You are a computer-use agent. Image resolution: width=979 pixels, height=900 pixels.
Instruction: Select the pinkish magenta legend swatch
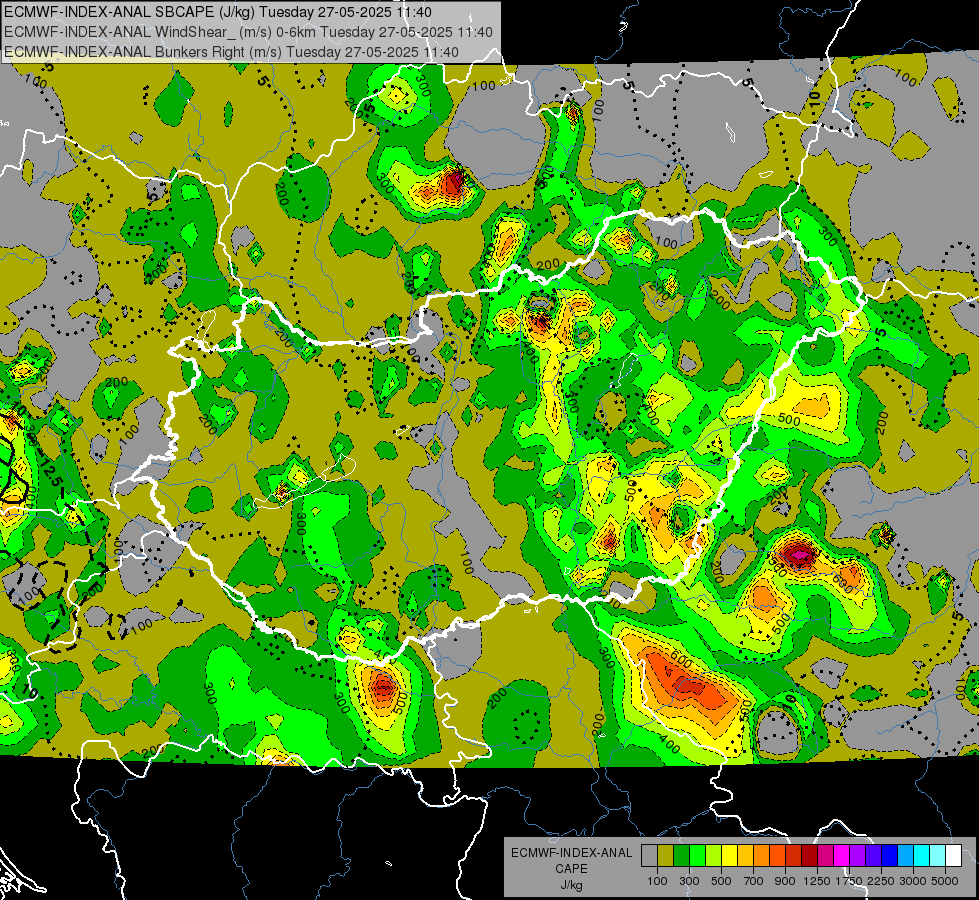[825, 856]
